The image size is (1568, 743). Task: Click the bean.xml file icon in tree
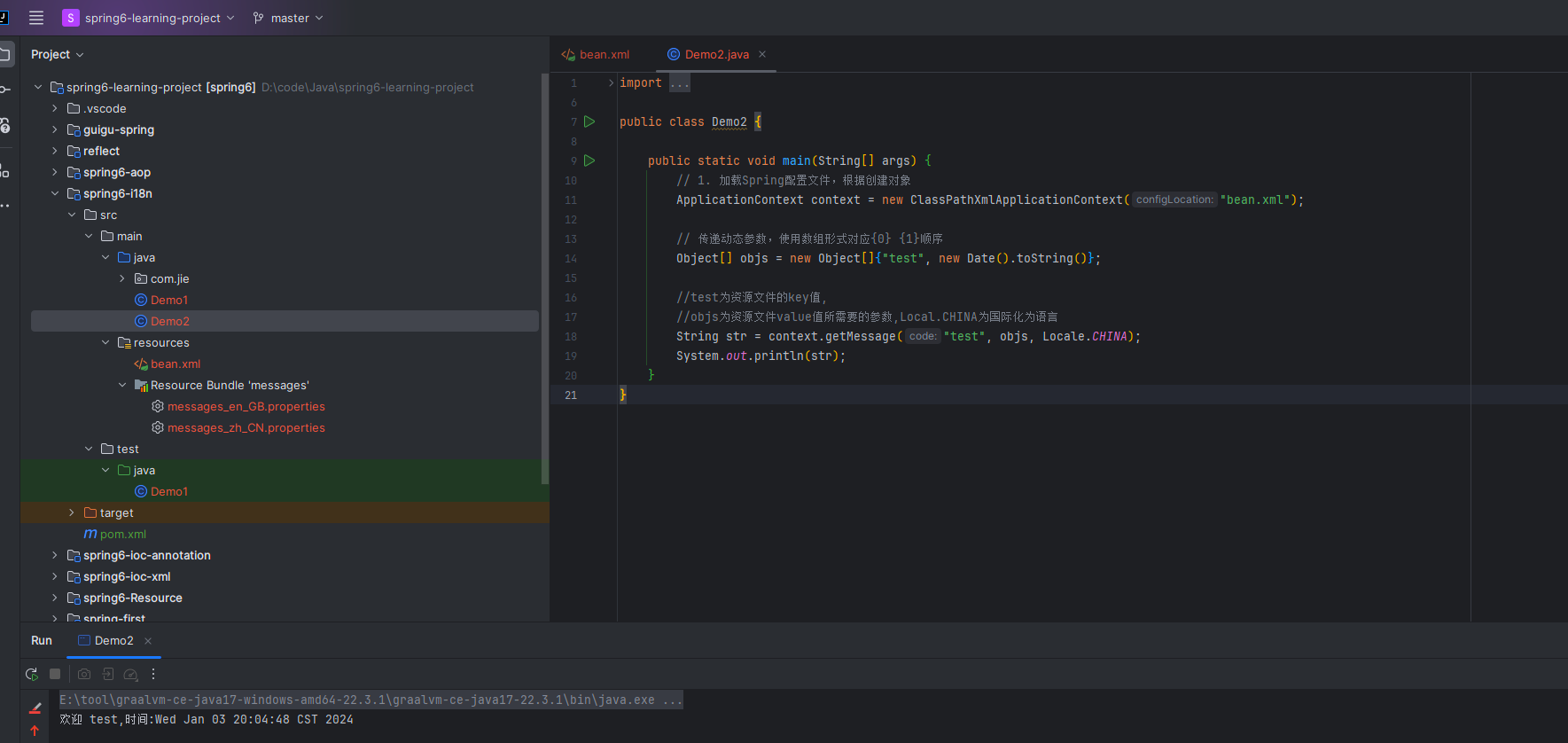point(140,364)
